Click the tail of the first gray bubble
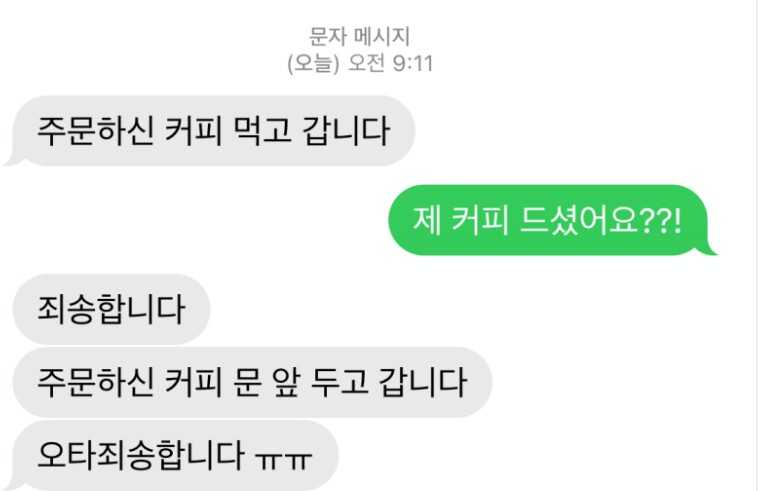Image resolution: width=760 pixels, height=491 pixels. pos(12,160)
